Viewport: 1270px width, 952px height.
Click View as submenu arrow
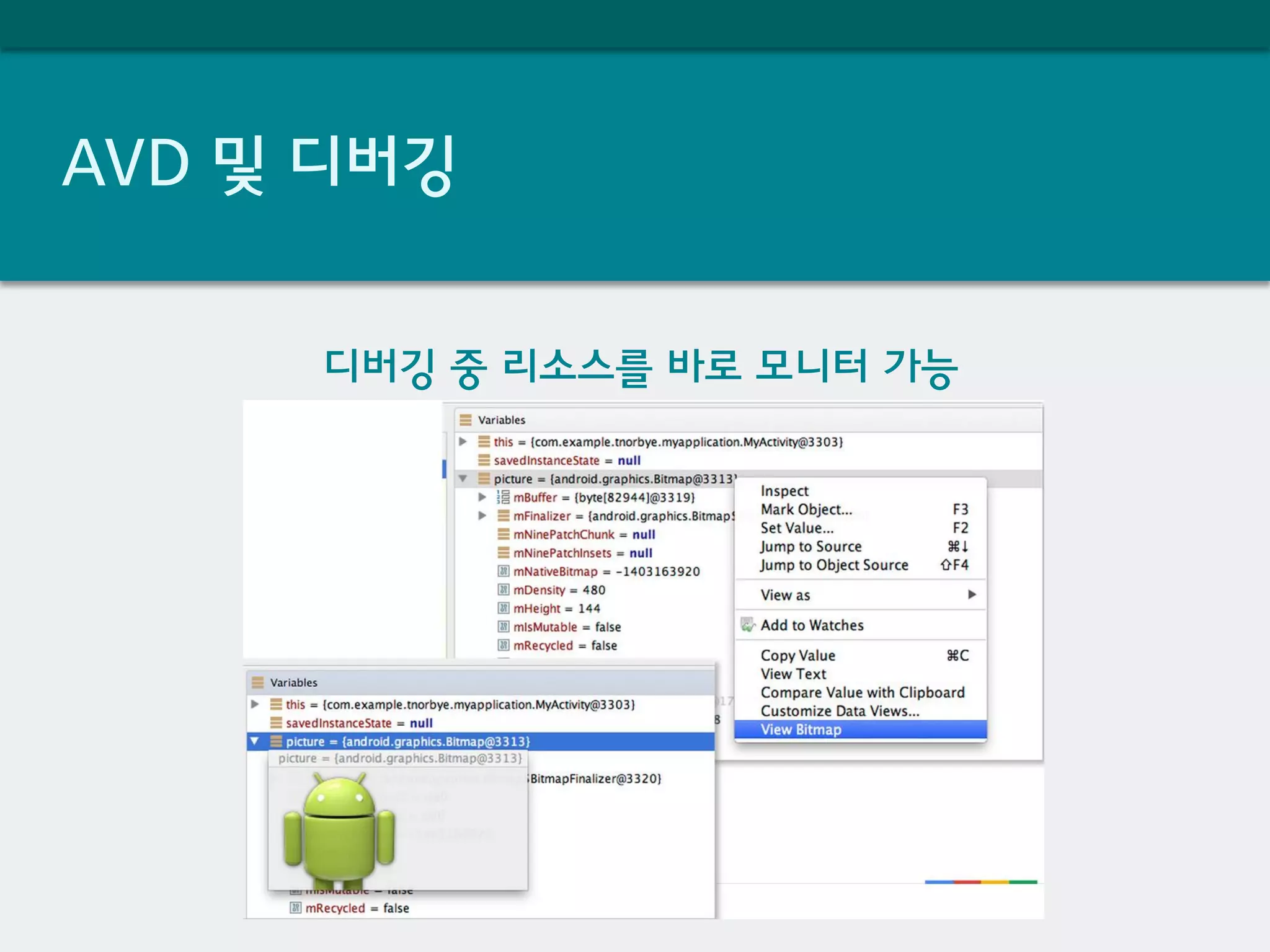pyautogui.click(x=972, y=595)
